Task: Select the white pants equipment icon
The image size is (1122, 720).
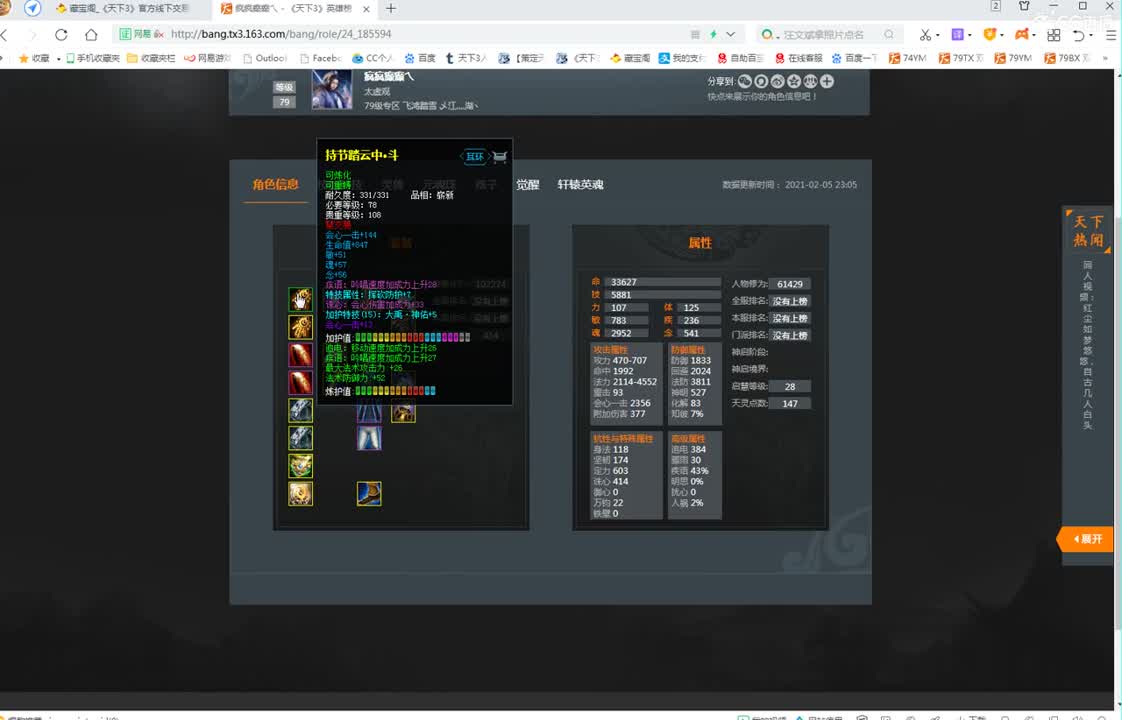Action: tap(369, 438)
